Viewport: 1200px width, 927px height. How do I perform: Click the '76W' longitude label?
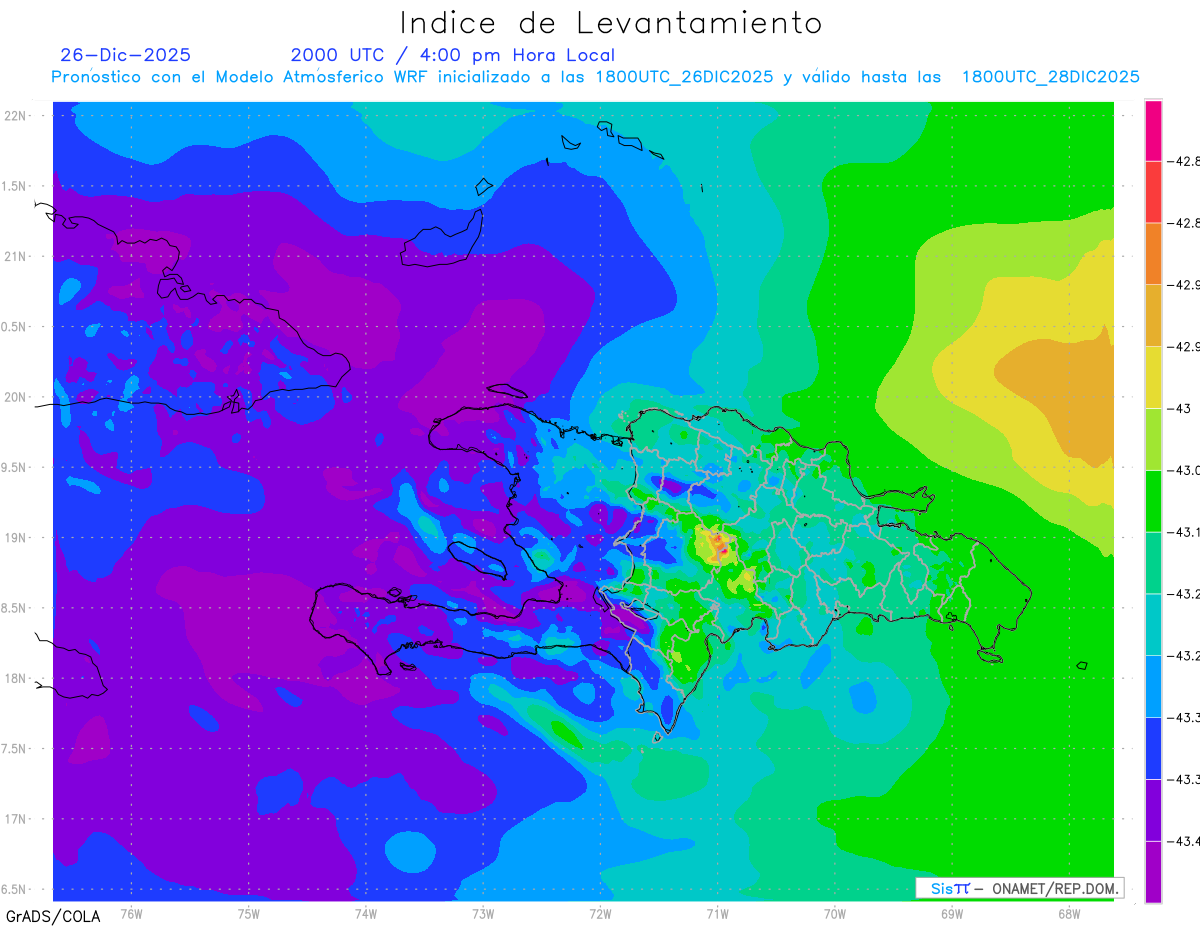pyautogui.click(x=131, y=913)
